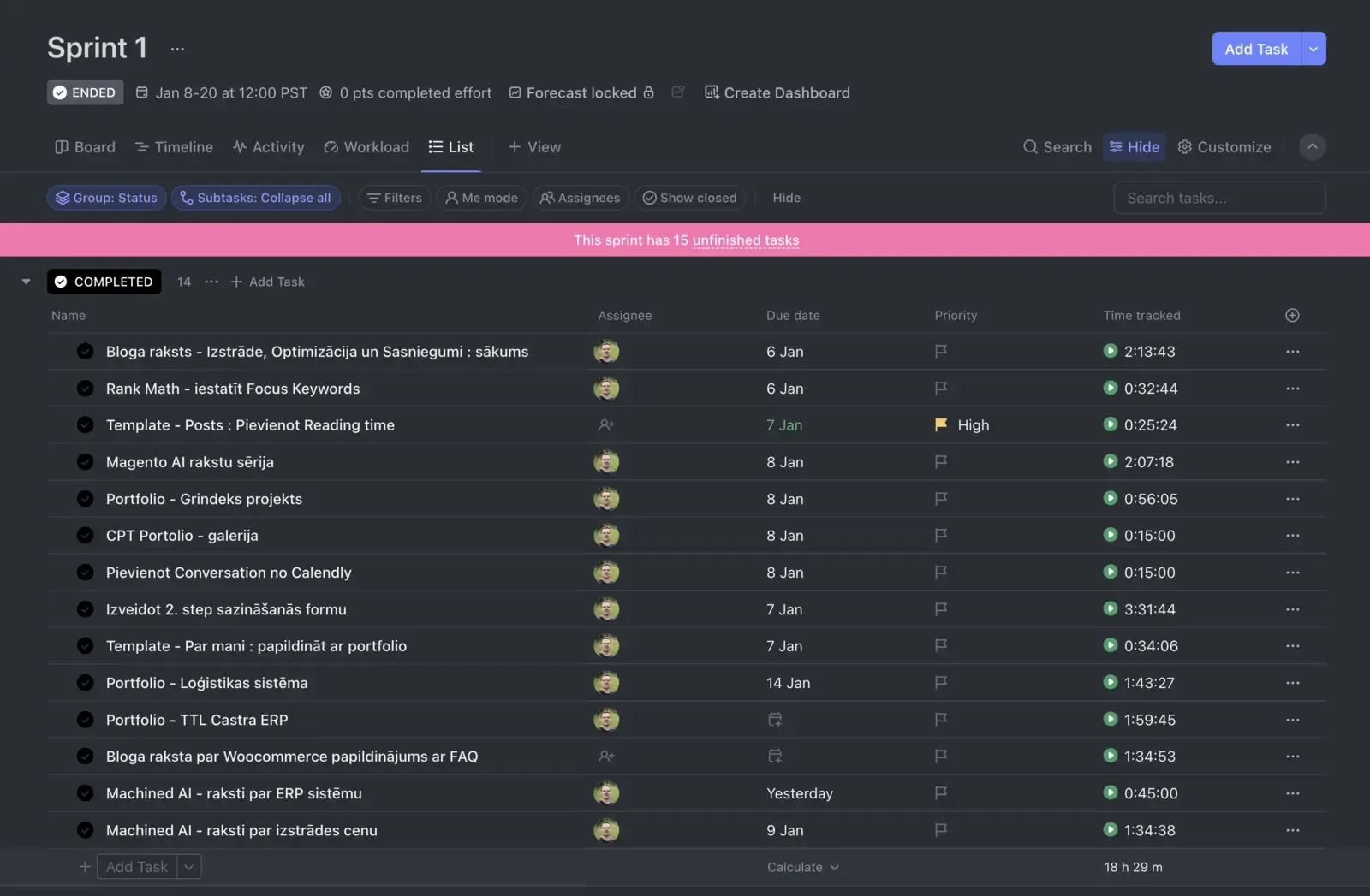Enable Me mode filter
The image size is (1370, 896).
click(481, 198)
